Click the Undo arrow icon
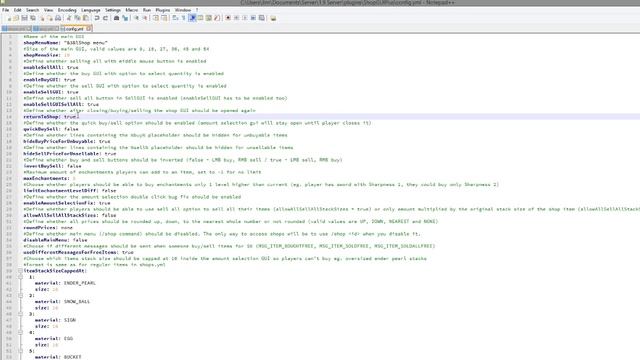The image size is (640, 360). click(97, 18)
